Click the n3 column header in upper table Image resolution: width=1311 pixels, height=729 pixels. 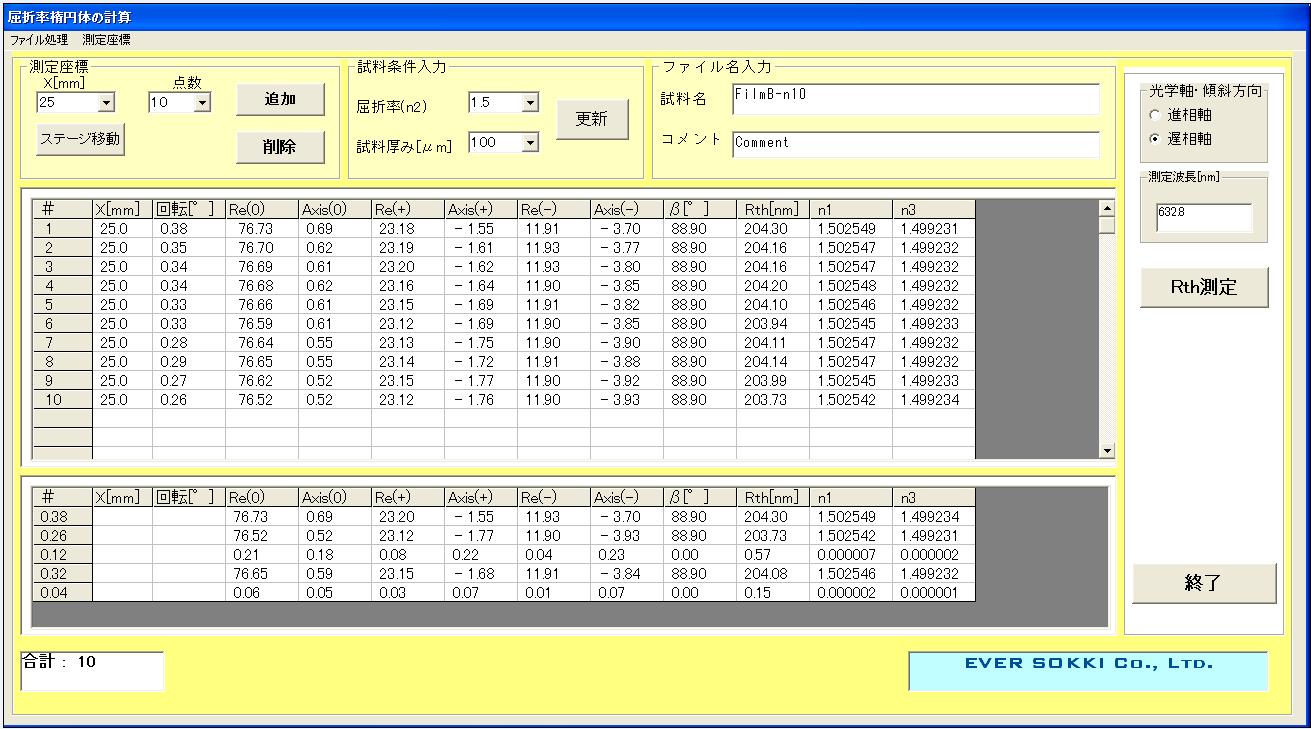(x=934, y=210)
